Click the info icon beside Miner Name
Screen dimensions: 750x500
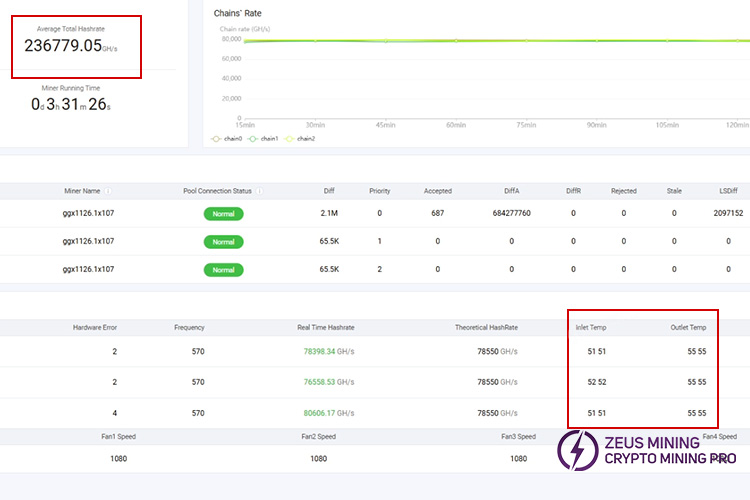[108, 191]
